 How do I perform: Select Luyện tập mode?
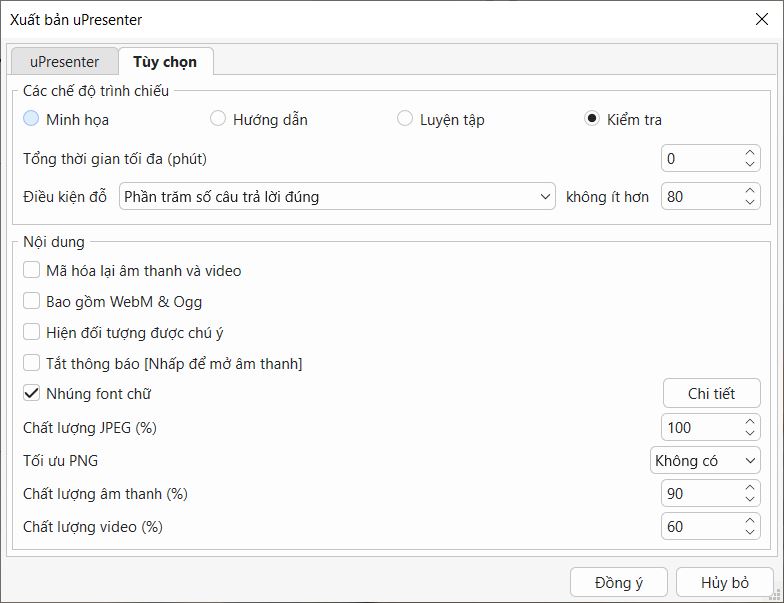tap(405, 119)
